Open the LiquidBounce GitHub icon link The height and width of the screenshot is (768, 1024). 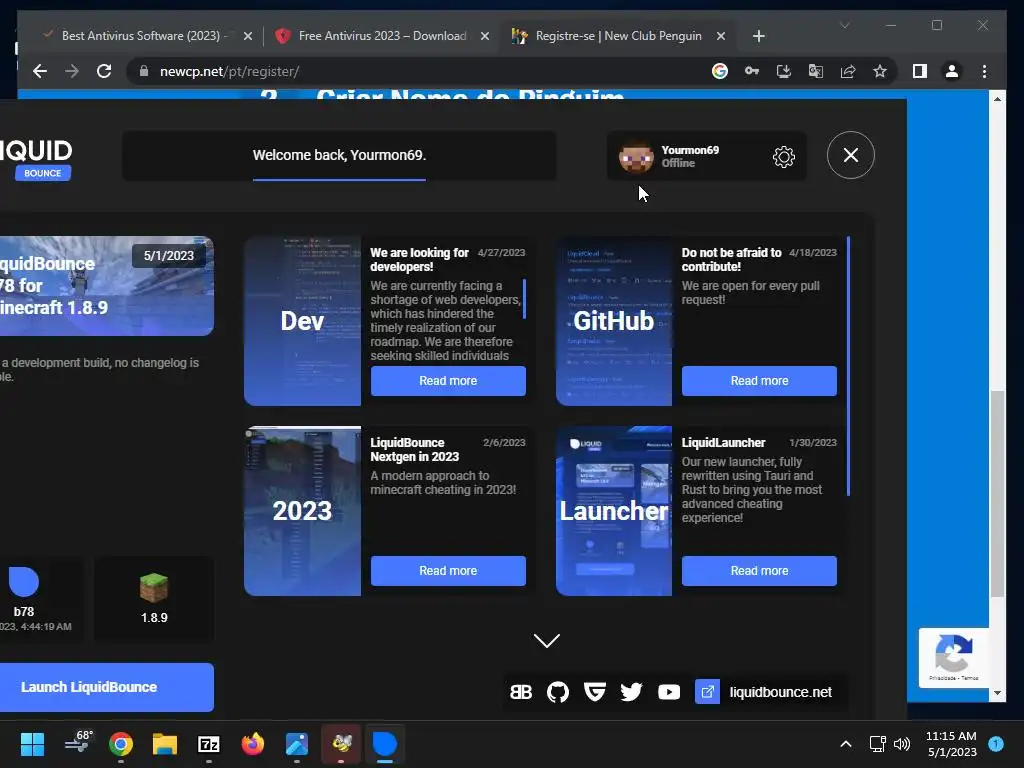tap(558, 692)
